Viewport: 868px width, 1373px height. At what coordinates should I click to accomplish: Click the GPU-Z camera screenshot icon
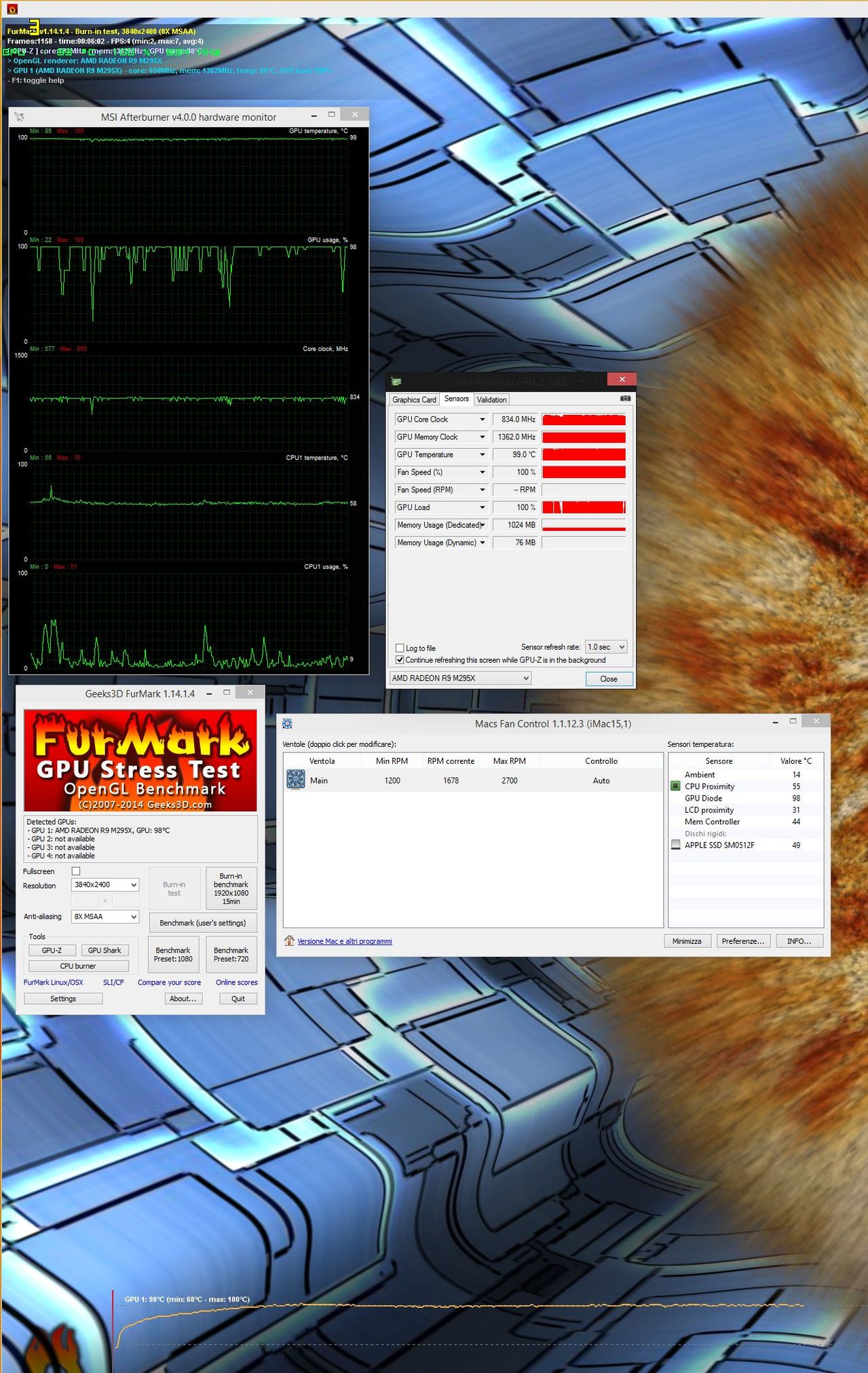625,399
